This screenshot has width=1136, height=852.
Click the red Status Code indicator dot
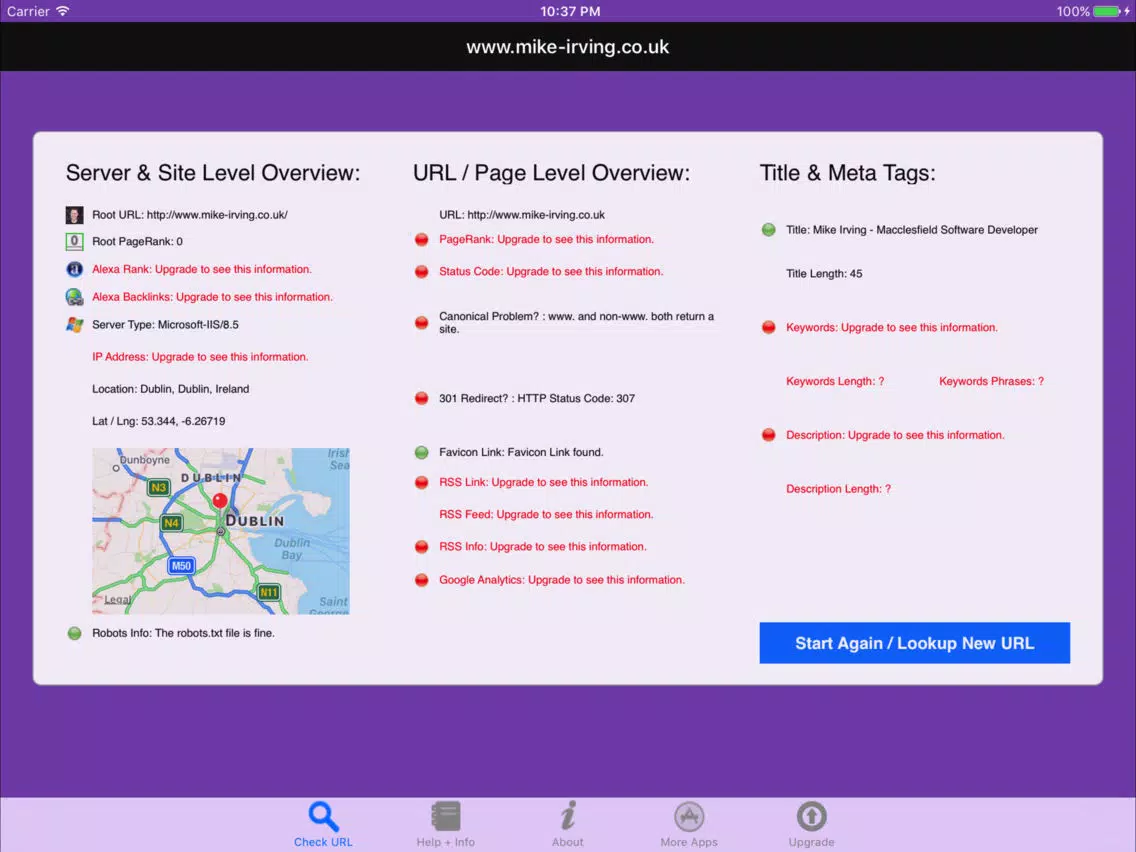click(x=422, y=272)
